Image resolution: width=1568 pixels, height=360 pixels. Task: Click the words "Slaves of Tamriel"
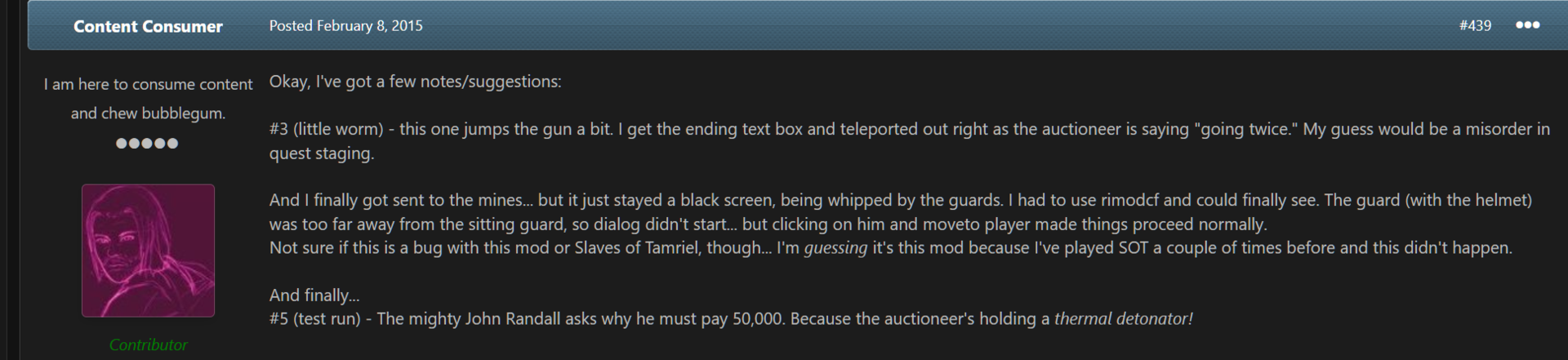[638, 247]
